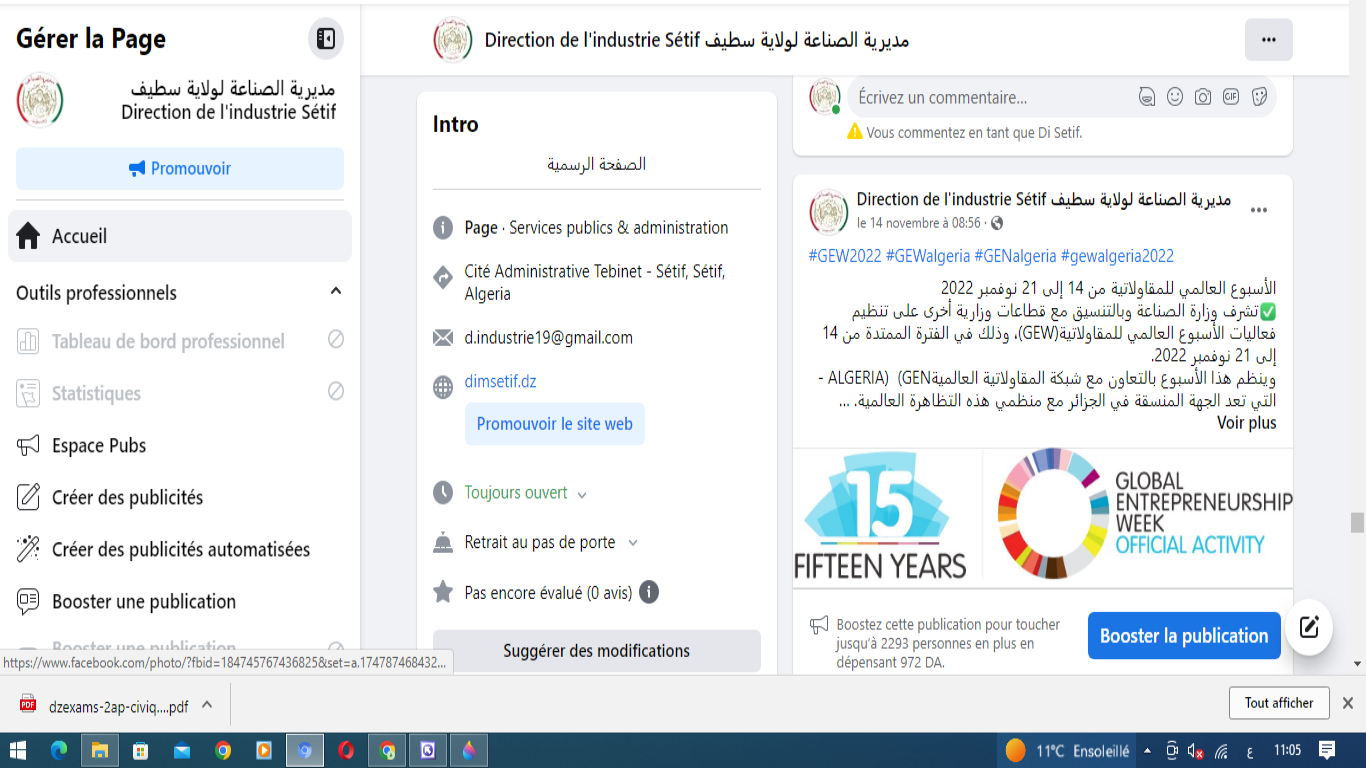Open the three-dot options on the post
The image size is (1366, 768).
pyautogui.click(x=1259, y=210)
